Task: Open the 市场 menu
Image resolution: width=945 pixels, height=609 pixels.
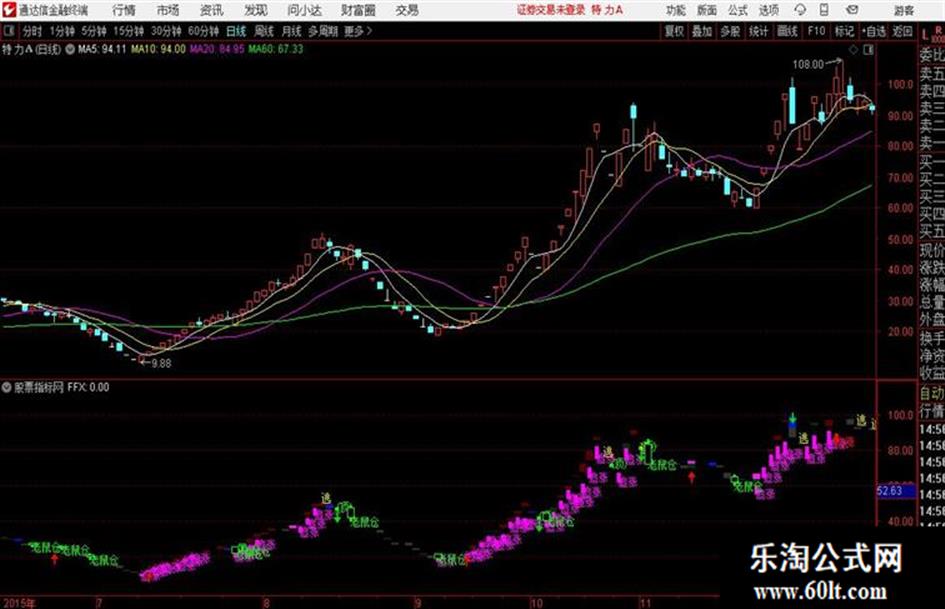Action: [168, 10]
